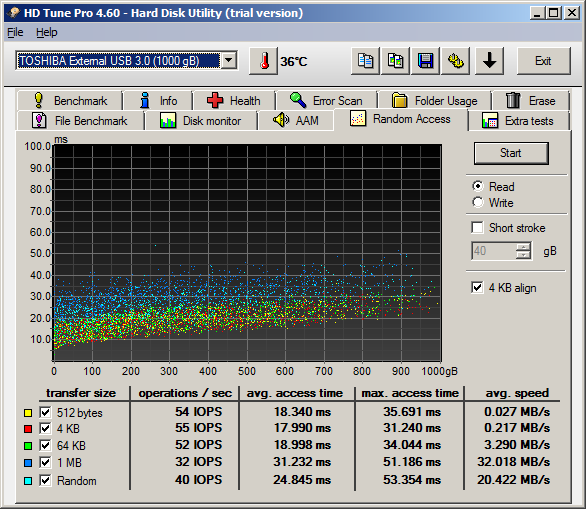Open the AAM speaker tab
This screenshot has width=586, height=509.
pos(296,120)
